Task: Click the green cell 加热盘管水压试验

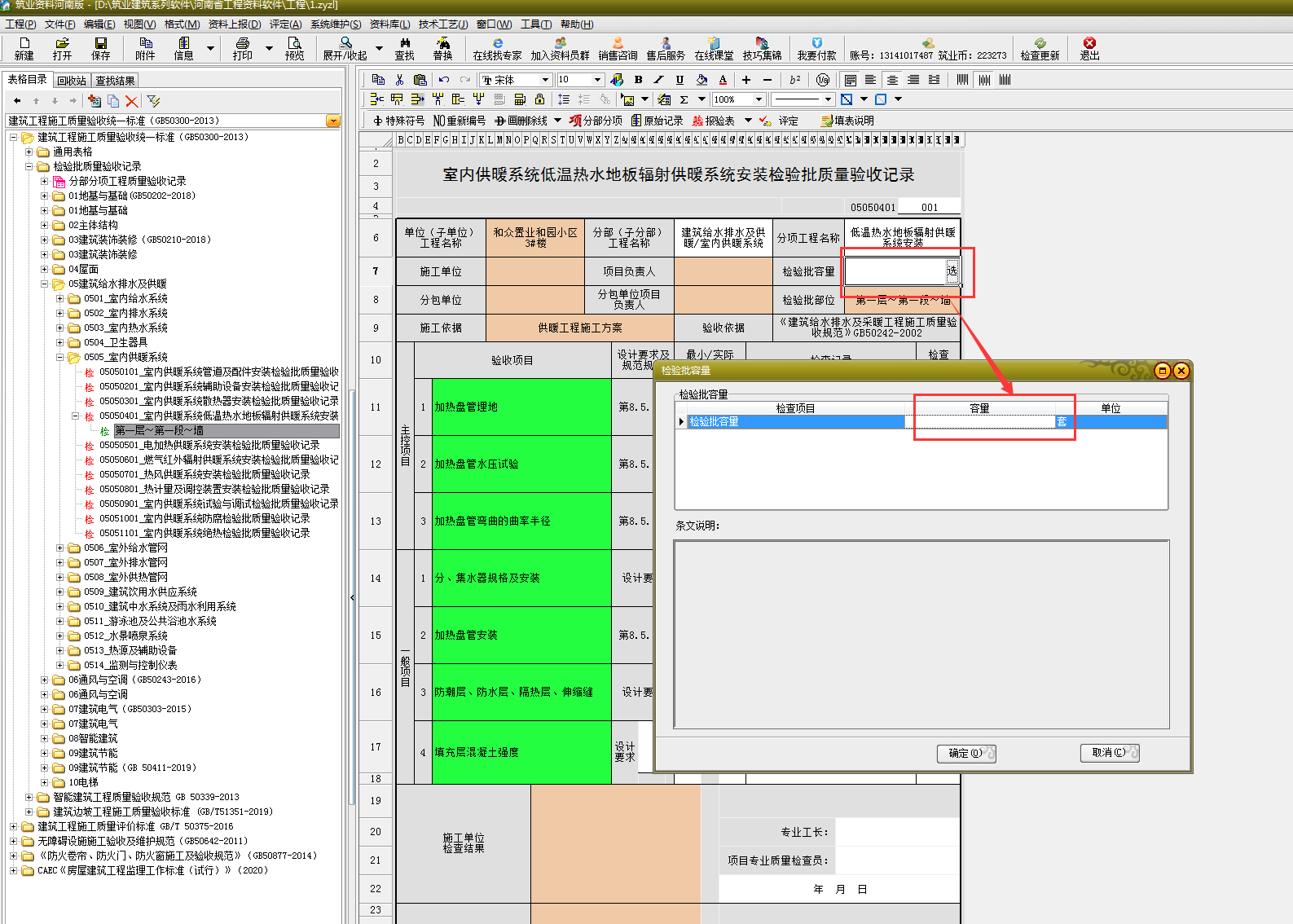Action: (521, 464)
